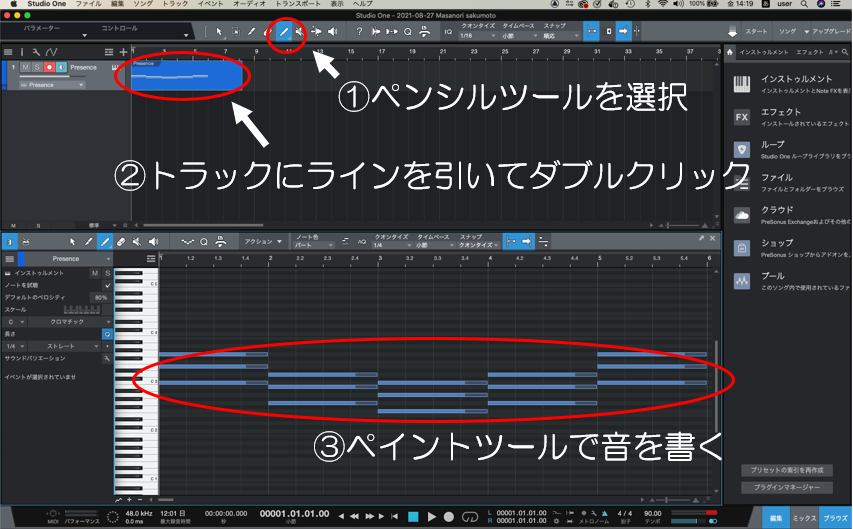This screenshot has width=853, height=529.
Task: Click the question mark help icon
Action: 359,32
